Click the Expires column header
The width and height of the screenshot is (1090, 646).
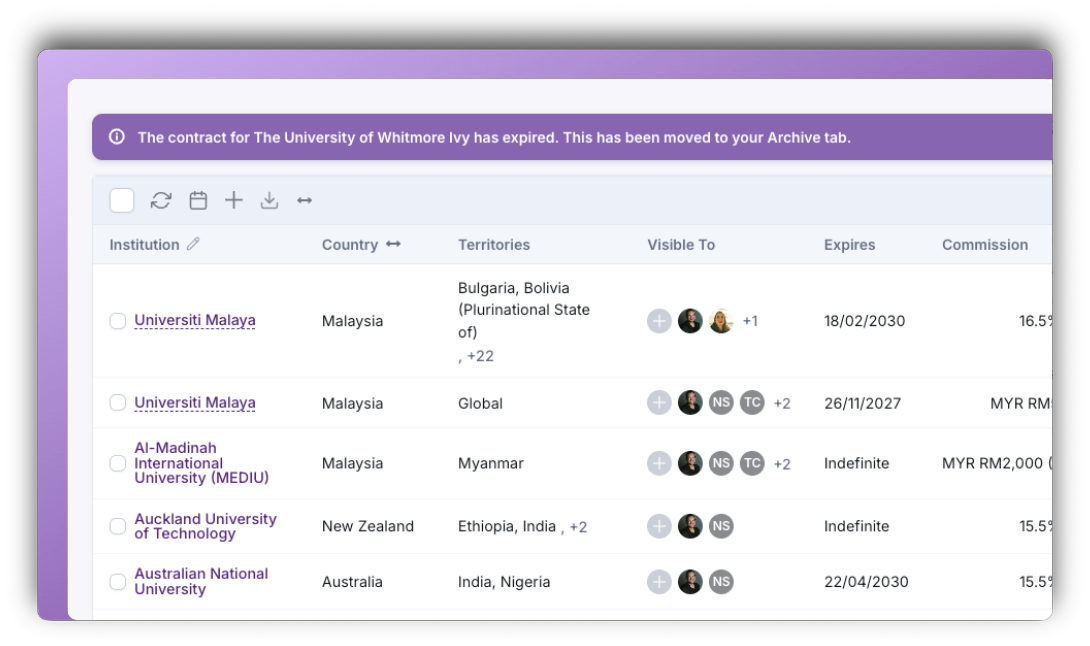(849, 245)
